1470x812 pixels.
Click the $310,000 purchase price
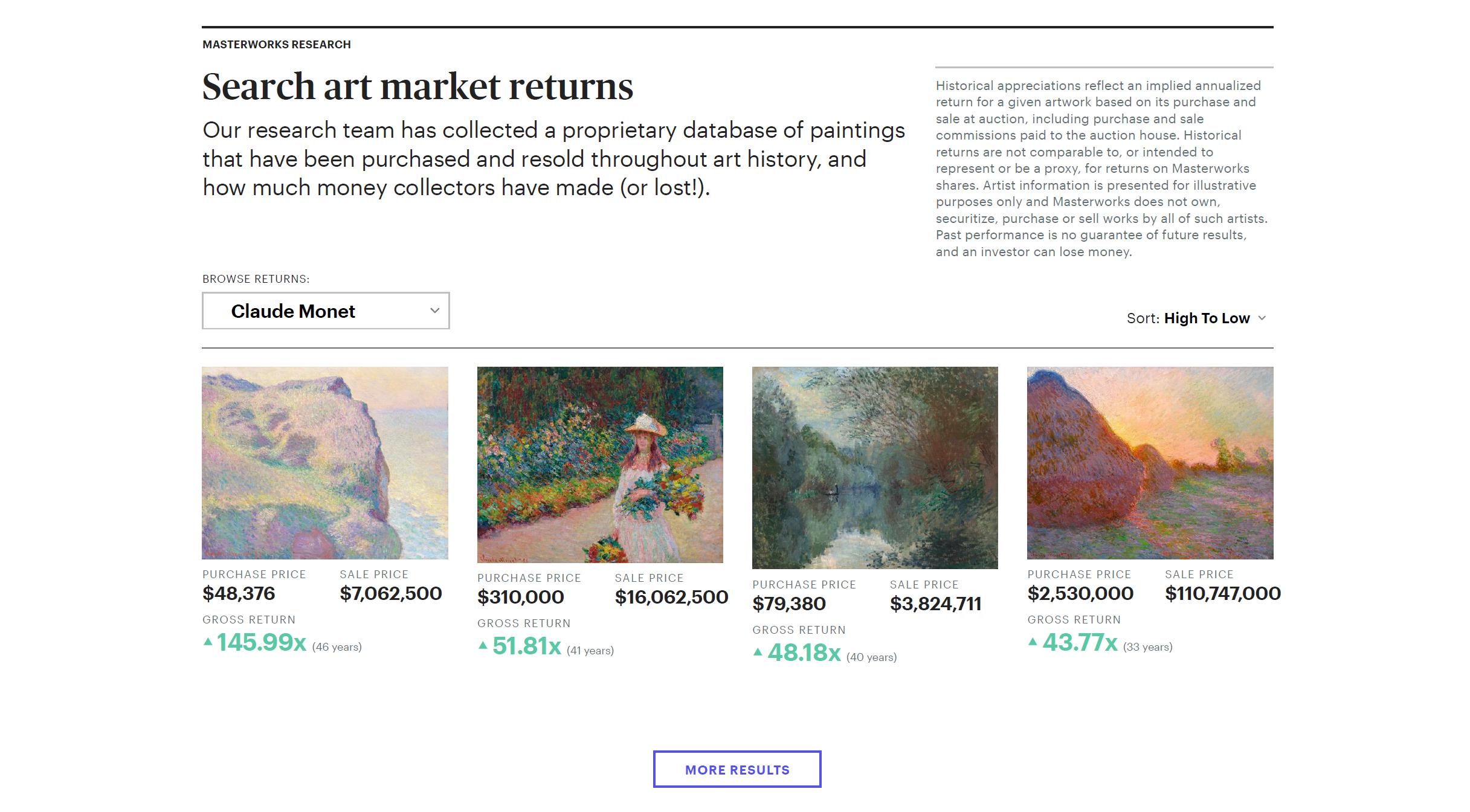click(x=520, y=597)
